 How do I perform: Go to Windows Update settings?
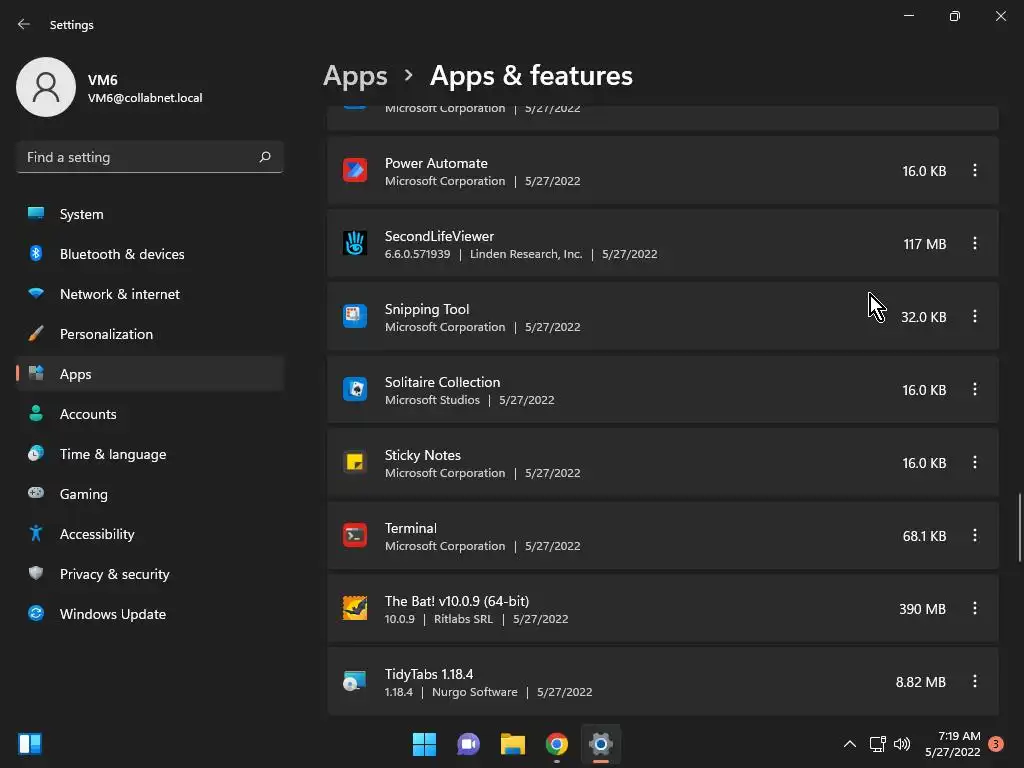(112, 614)
